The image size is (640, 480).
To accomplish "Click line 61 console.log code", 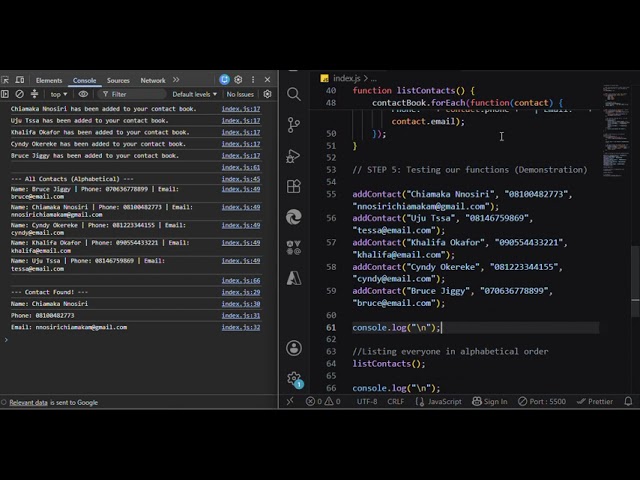I will [x=396, y=328].
